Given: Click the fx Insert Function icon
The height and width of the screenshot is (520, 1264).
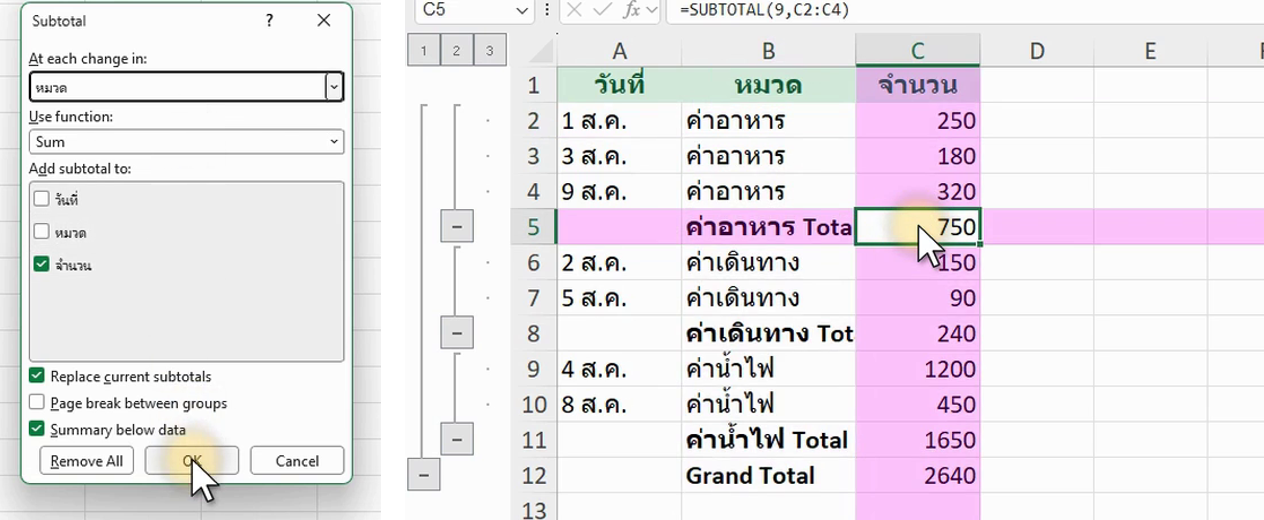Looking at the screenshot, I should [631, 10].
